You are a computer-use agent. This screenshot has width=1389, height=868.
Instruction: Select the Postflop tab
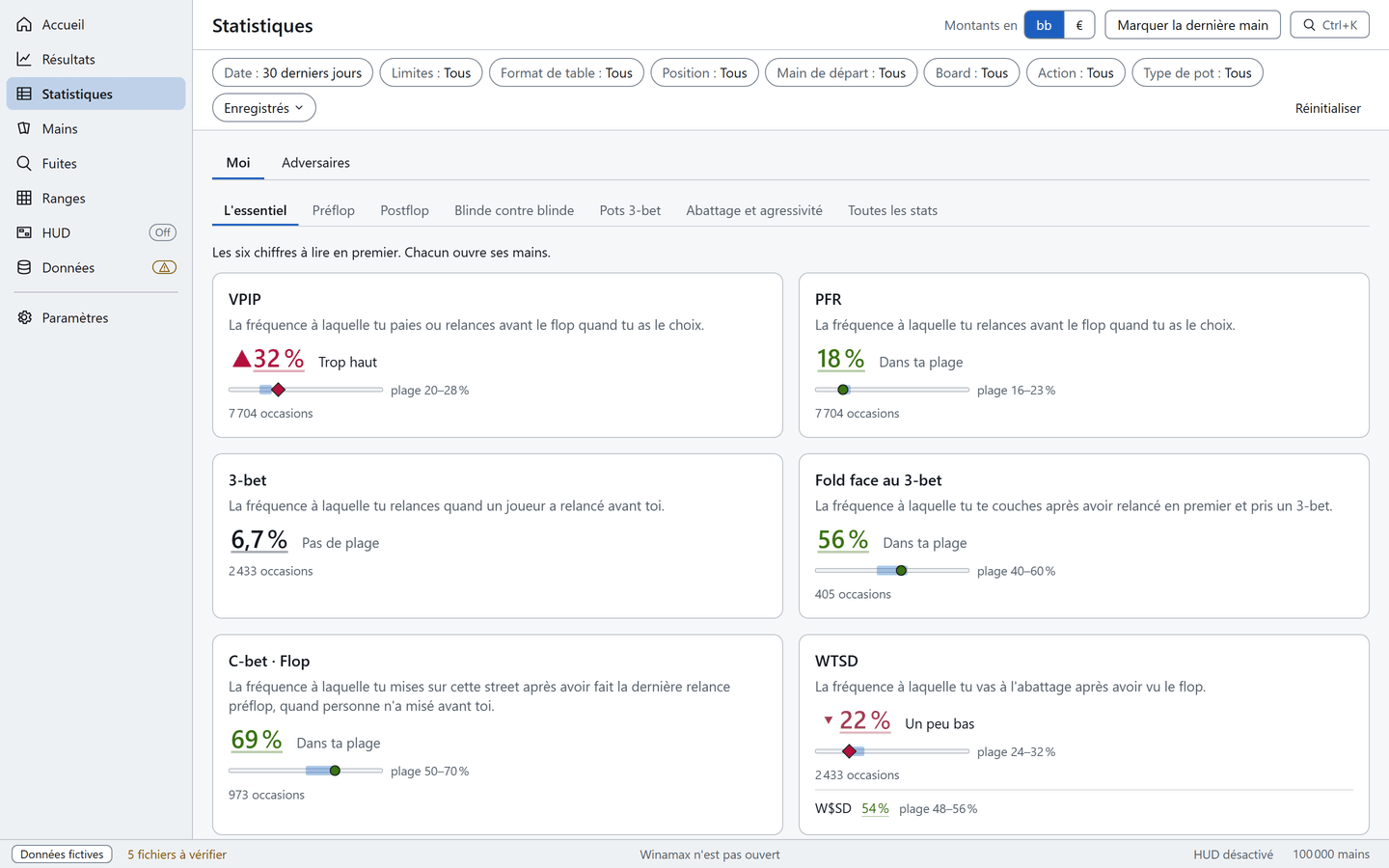404,210
